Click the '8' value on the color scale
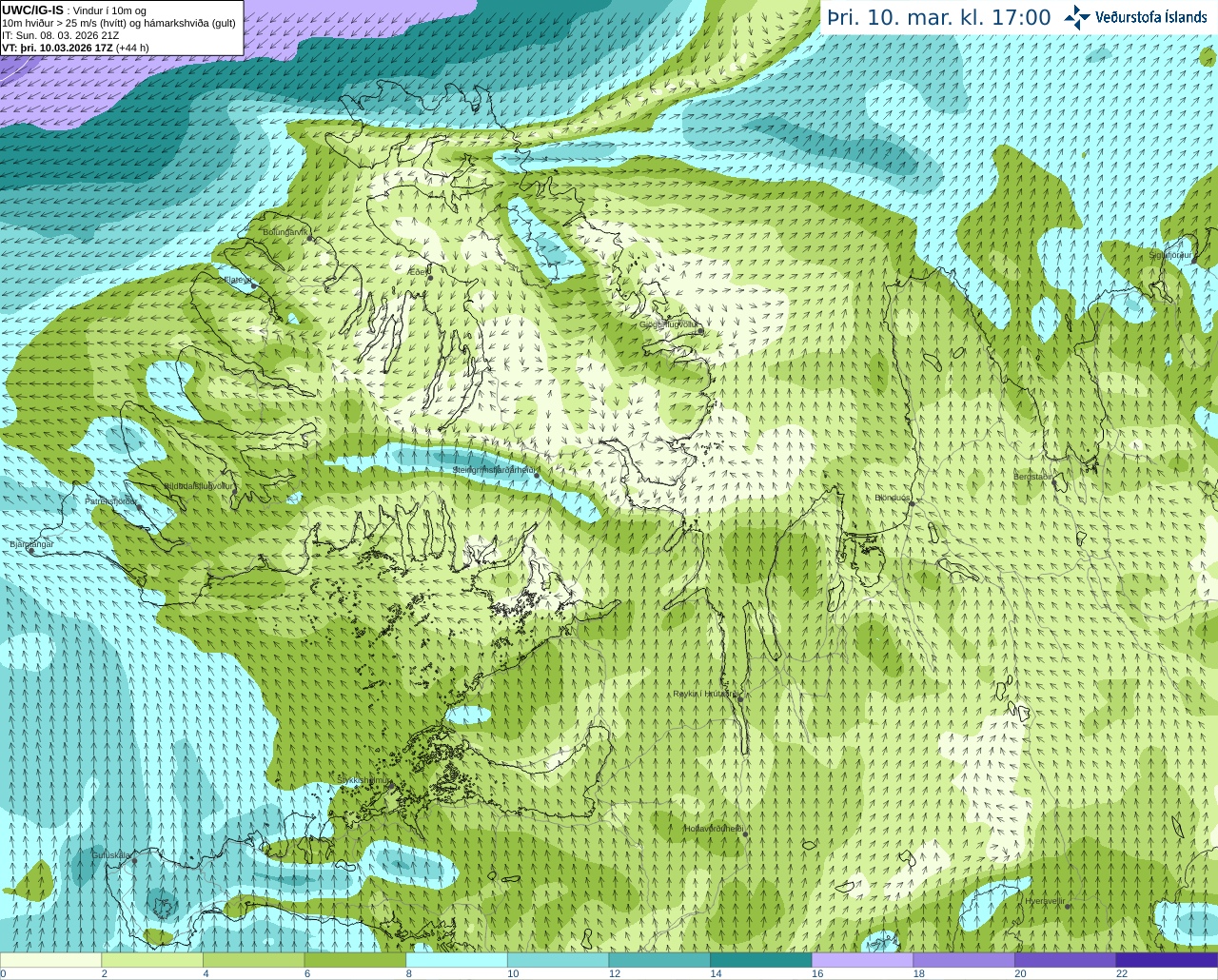This screenshot has width=1218, height=980. tap(408, 973)
